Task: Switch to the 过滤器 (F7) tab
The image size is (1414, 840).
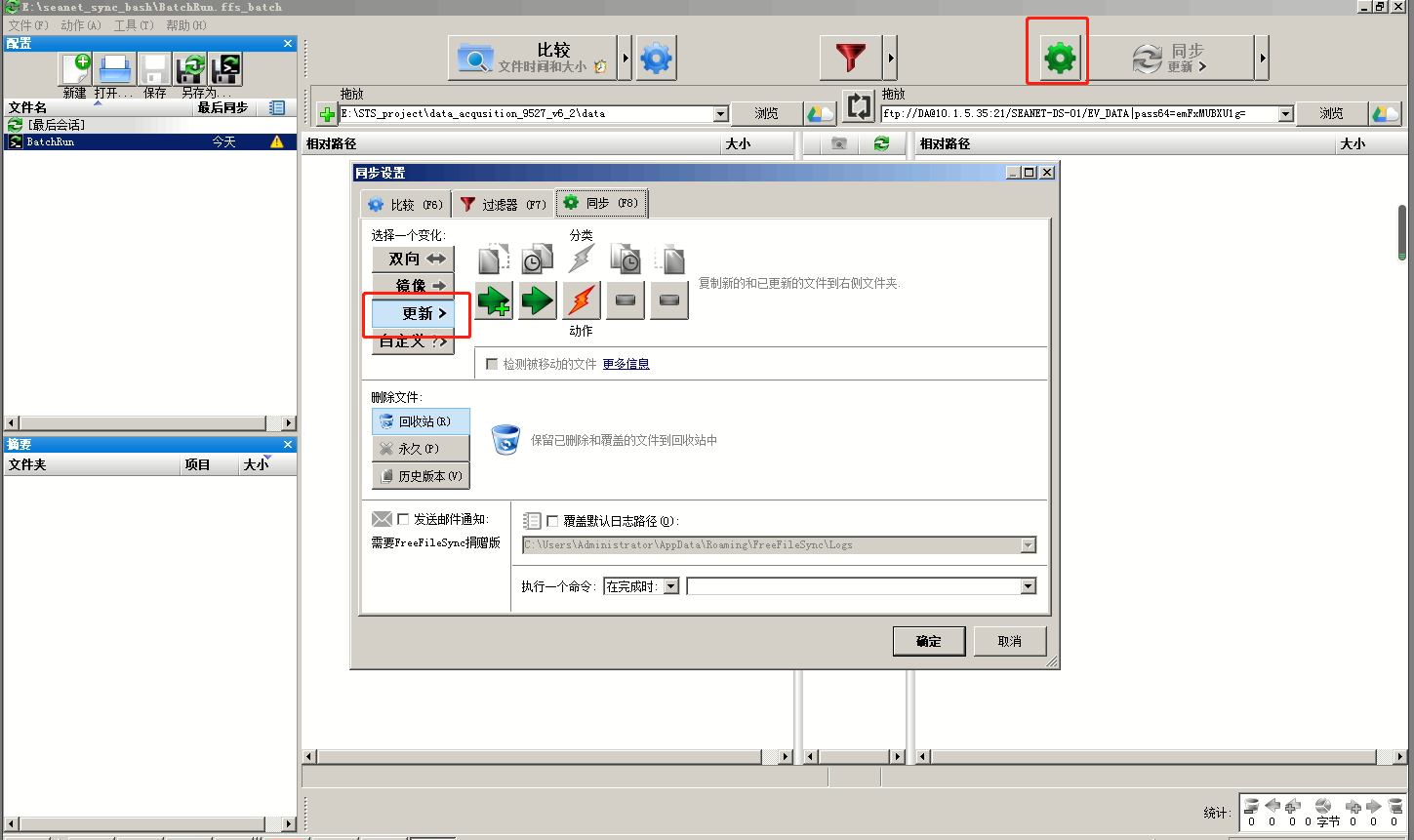Action: click(x=502, y=203)
